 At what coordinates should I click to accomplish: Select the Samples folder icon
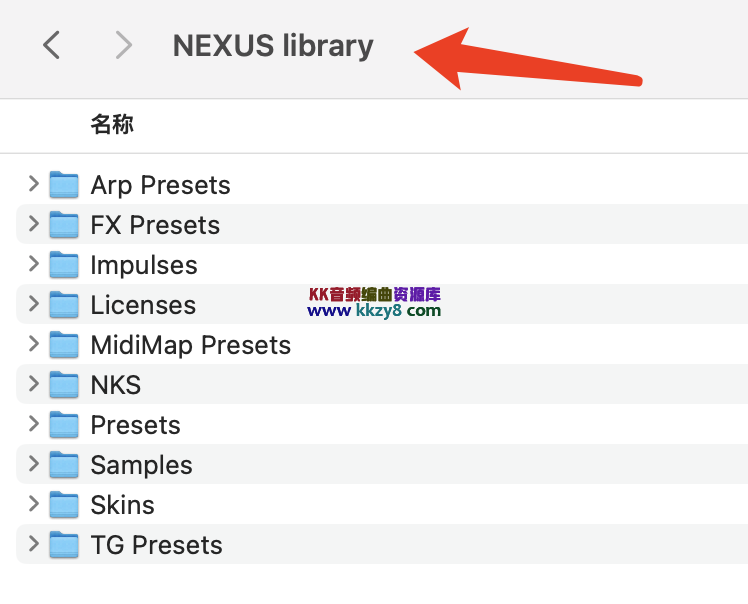[64, 465]
